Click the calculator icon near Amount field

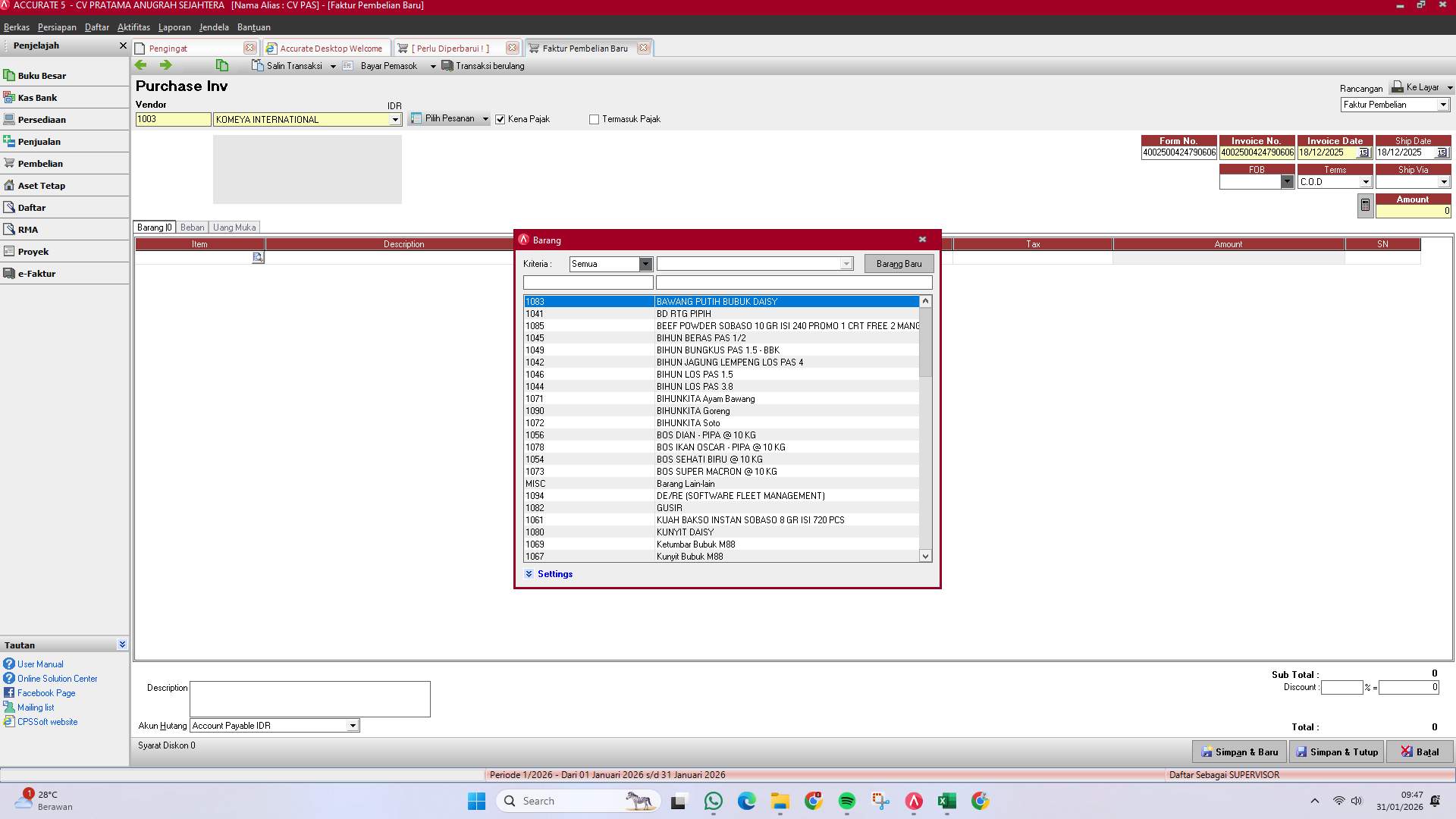tap(1365, 205)
